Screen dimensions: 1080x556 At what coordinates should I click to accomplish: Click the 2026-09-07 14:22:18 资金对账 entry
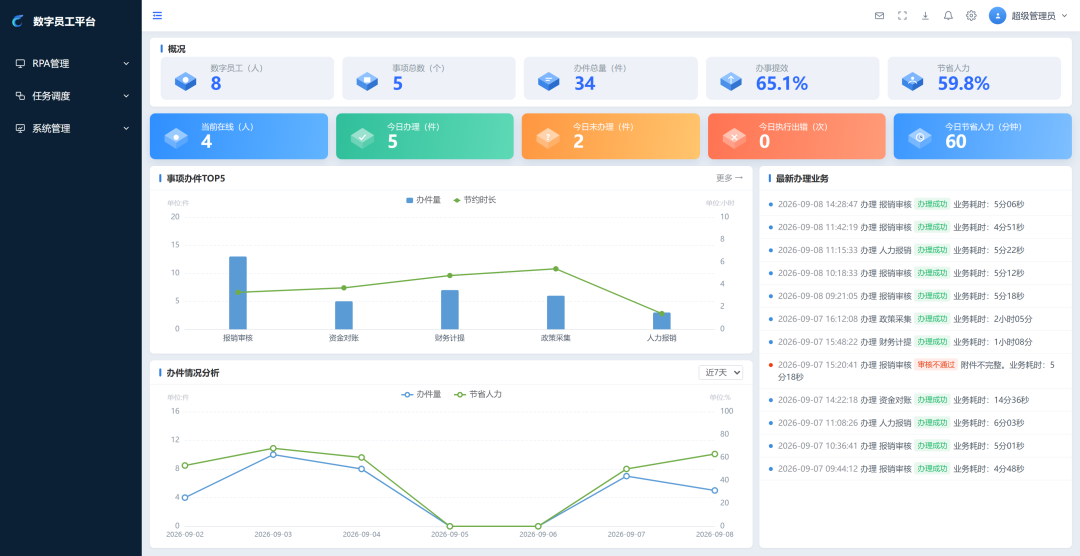coord(915,400)
